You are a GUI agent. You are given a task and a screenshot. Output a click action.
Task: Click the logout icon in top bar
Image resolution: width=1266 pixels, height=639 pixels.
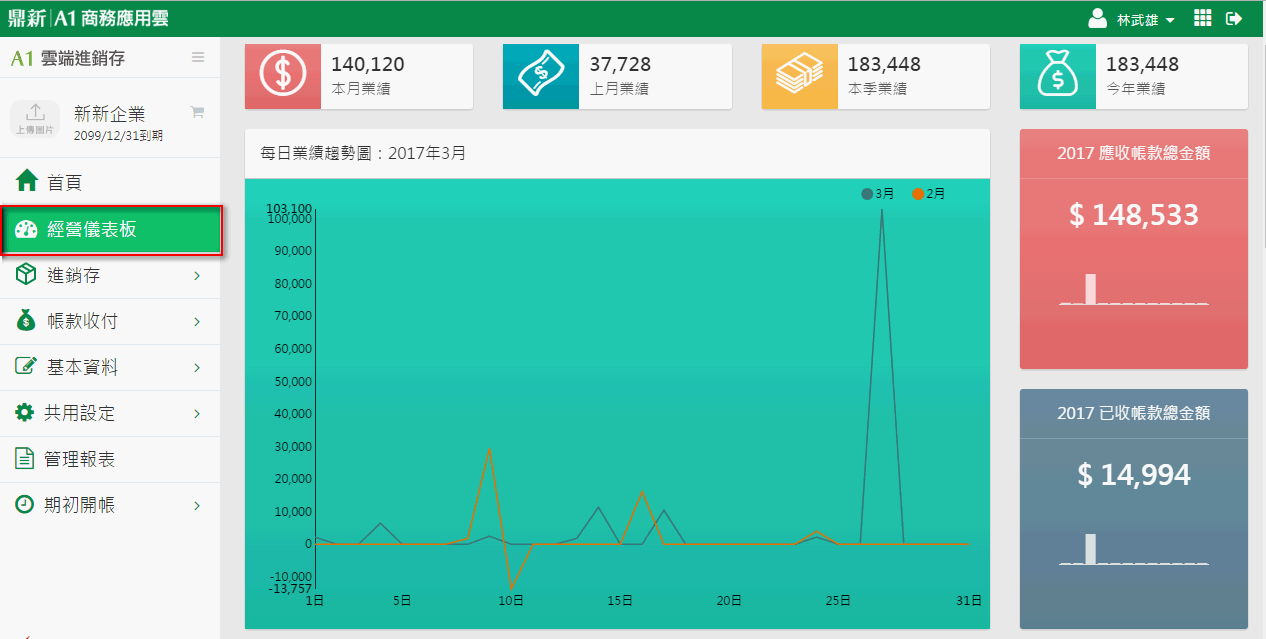(x=1234, y=18)
